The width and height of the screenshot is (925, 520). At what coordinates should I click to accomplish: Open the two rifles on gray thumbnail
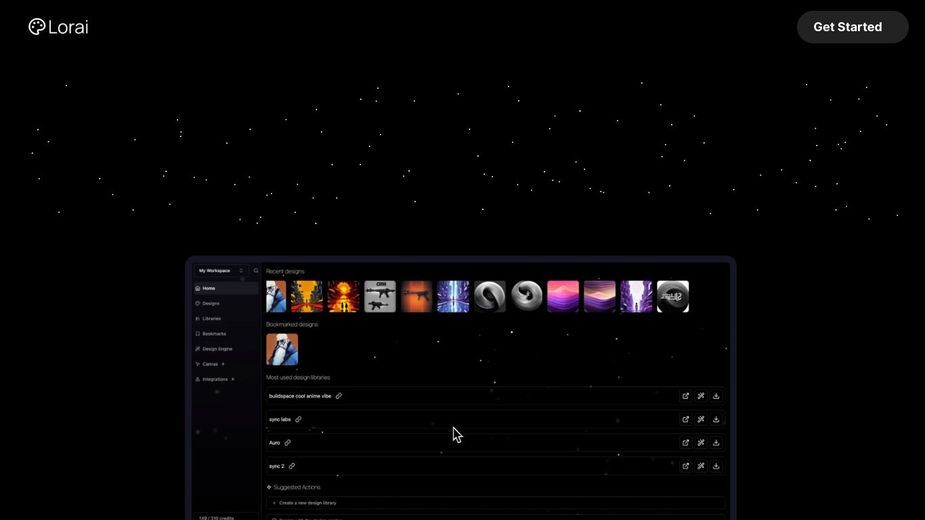pyautogui.click(x=380, y=296)
